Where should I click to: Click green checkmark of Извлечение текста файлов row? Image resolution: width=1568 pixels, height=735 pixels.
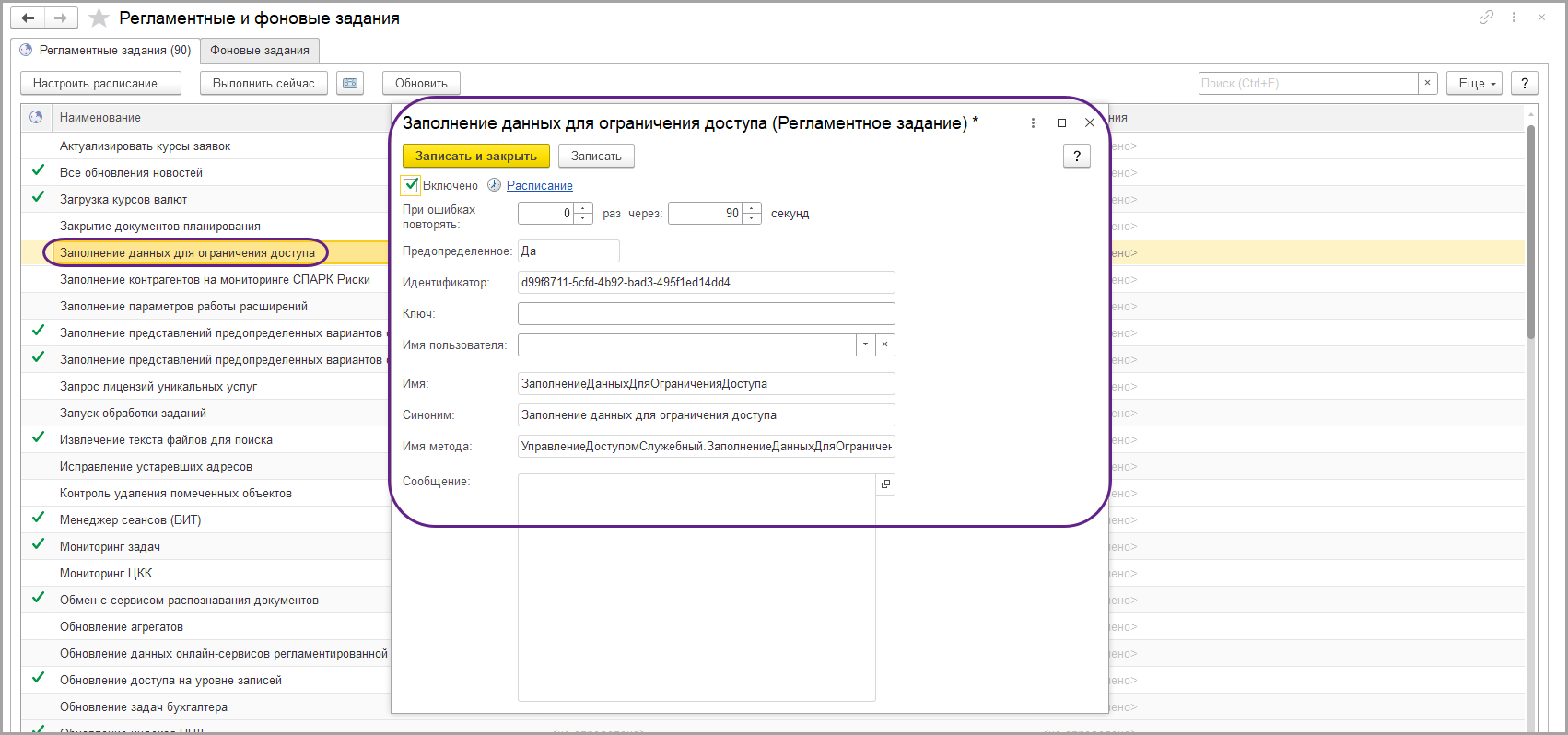[x=38, y=437]
